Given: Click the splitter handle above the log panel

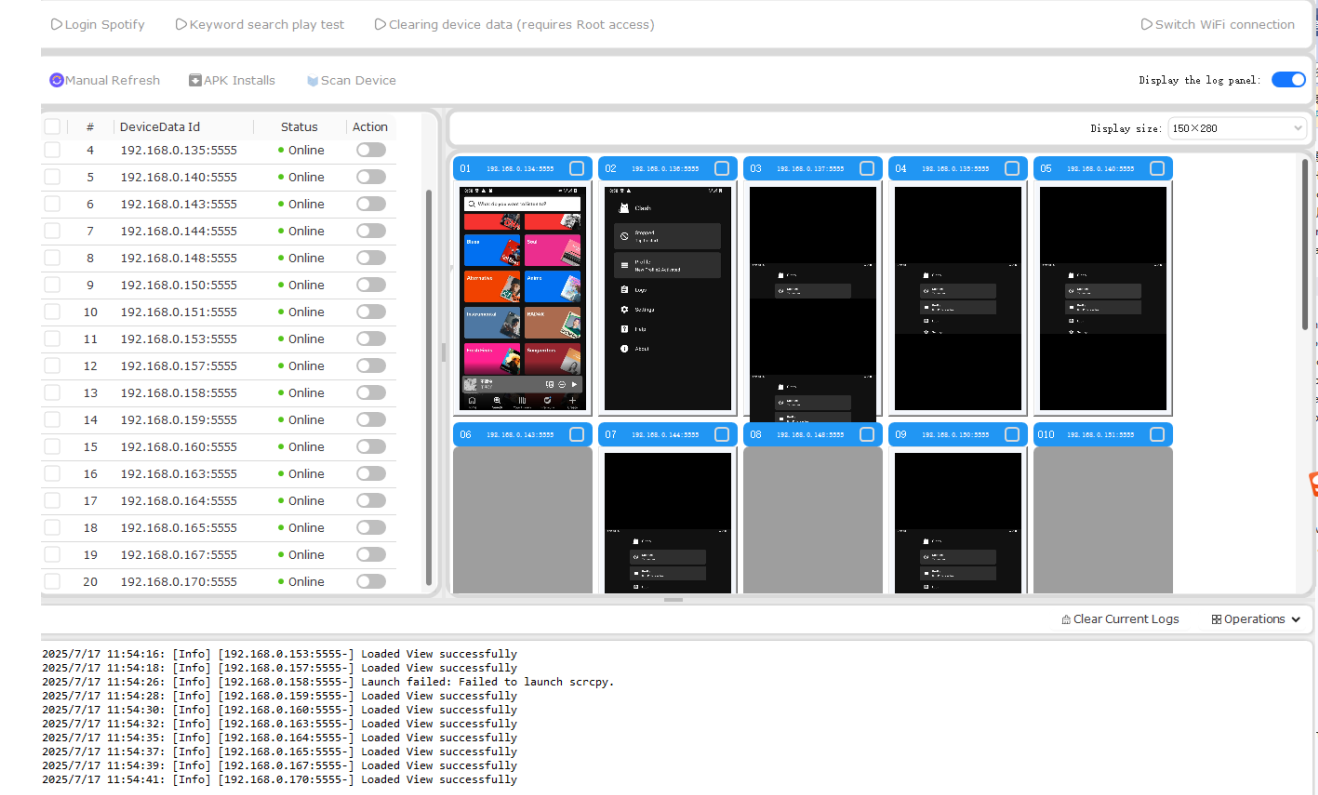Looking at the screenshot, I should pos(673,600).
